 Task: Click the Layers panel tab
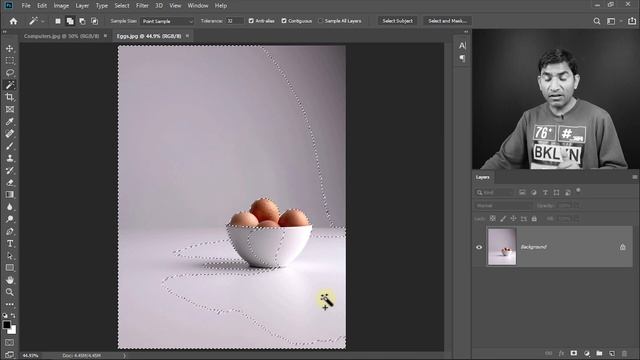point(482,177)
